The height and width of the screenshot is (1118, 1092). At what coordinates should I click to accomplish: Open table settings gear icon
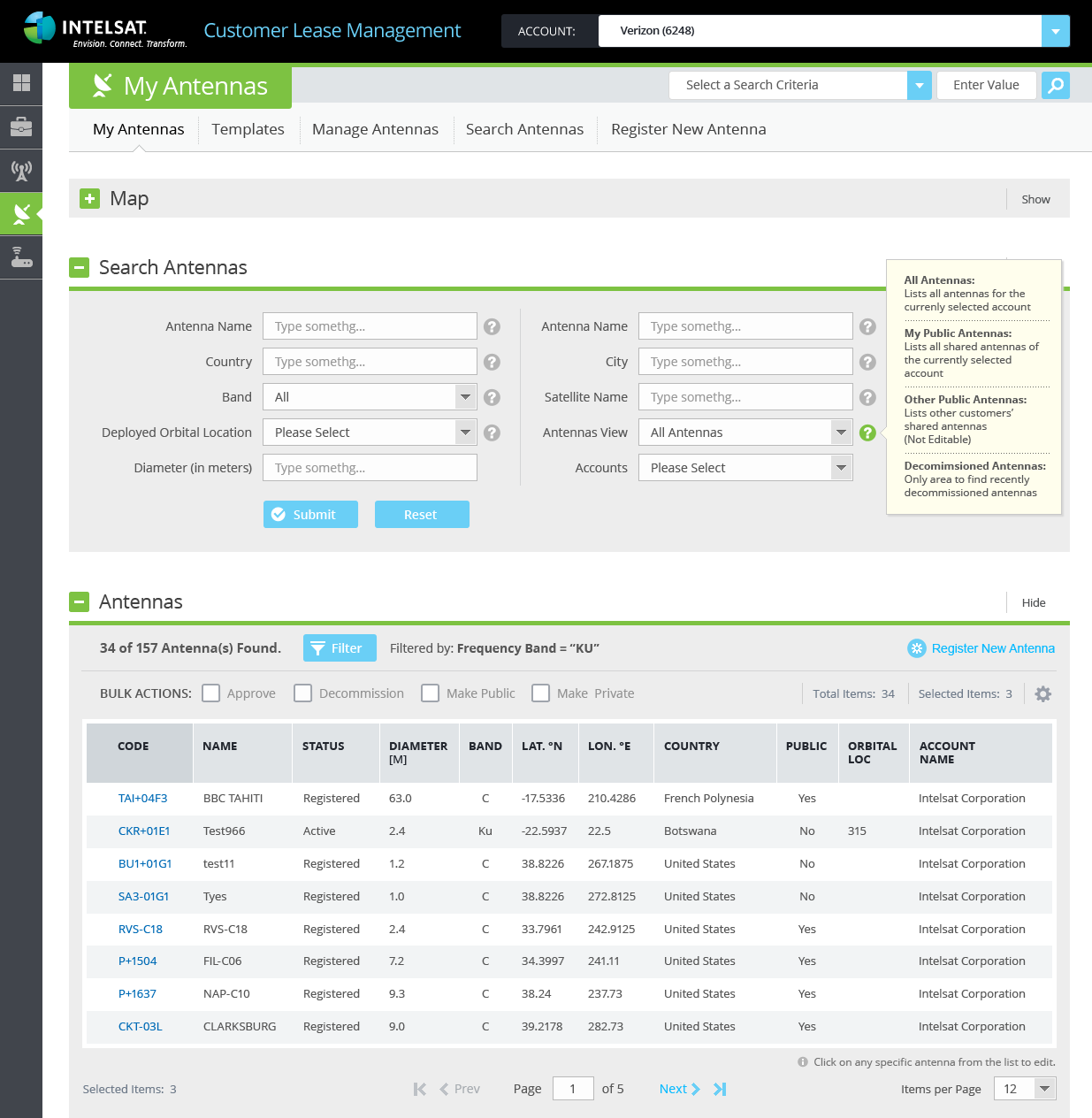tap(1043, 693)
